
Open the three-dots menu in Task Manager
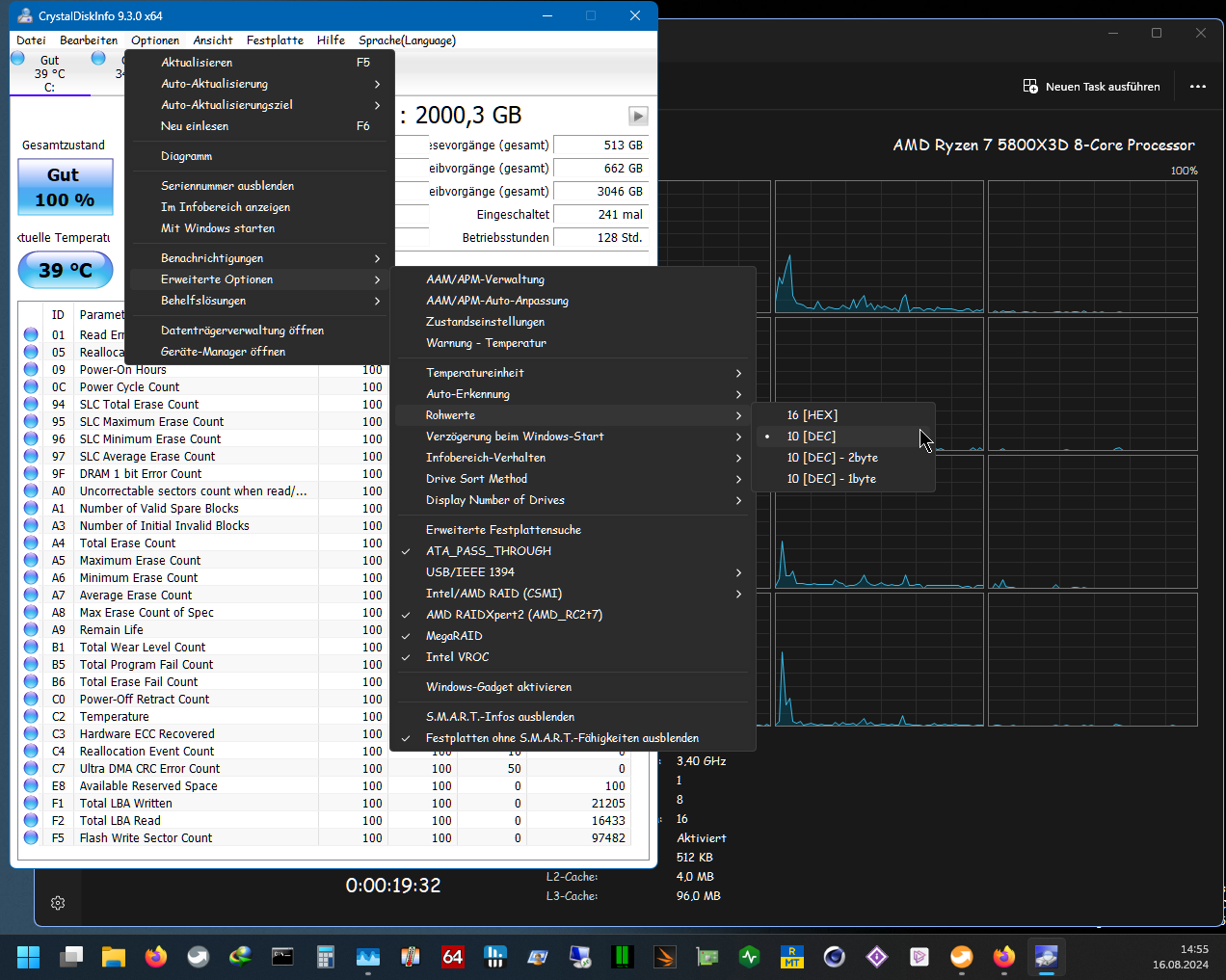1198,86
